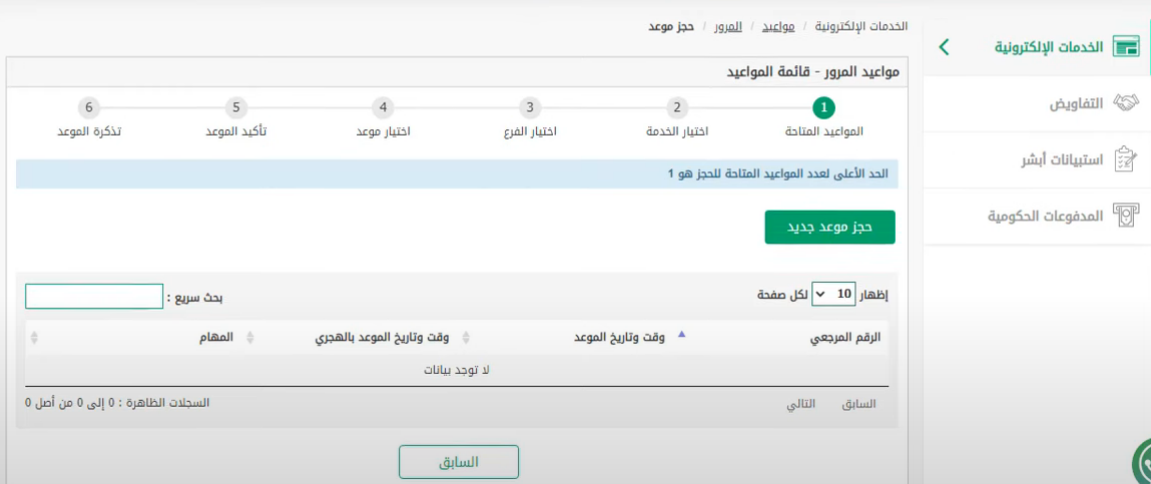Click the التفاويض handshake icon
This screenshot has height=484, width=1151.
click(1126, 103)
